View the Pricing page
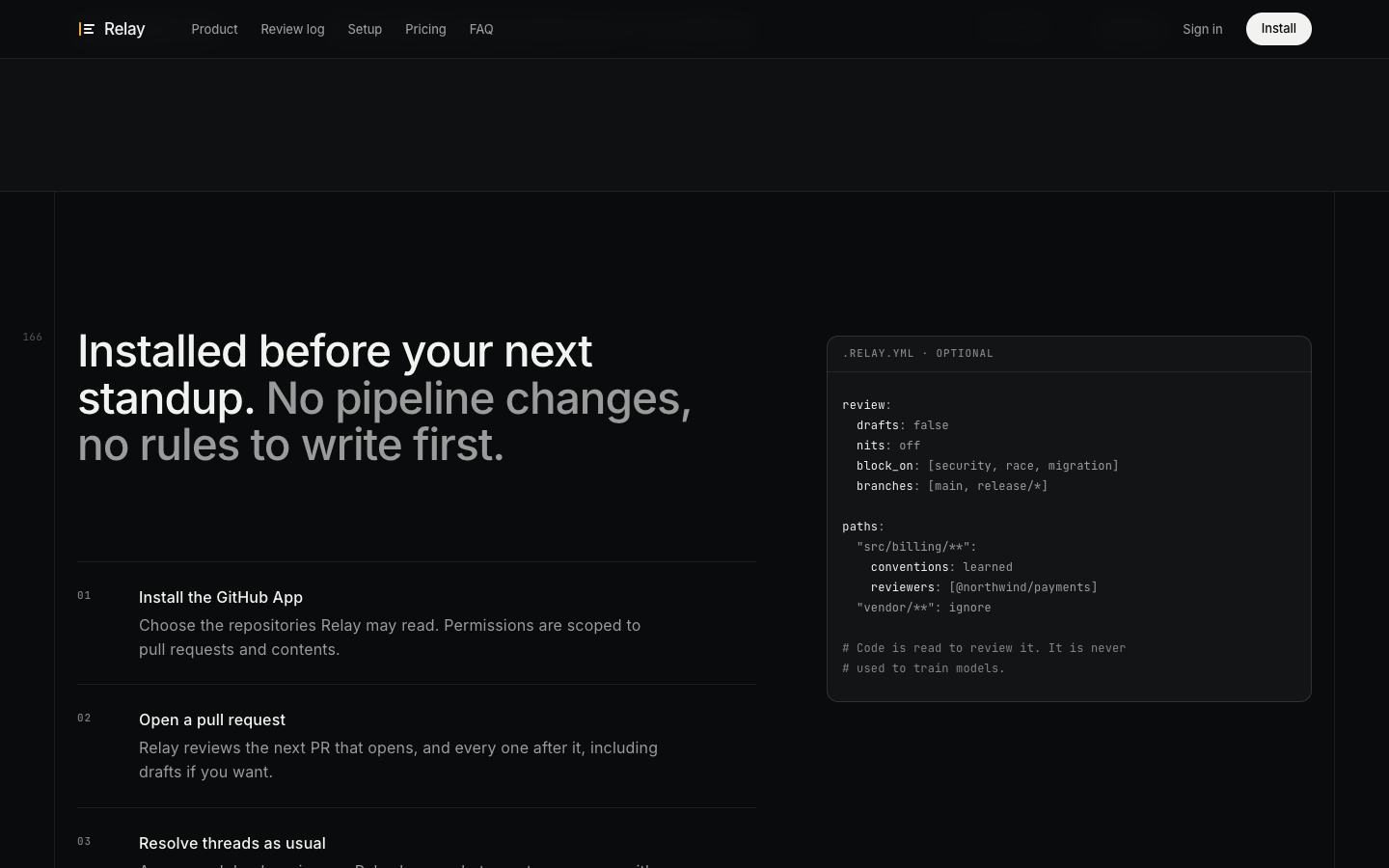The image size is (1389, 868). pos(425,29)
